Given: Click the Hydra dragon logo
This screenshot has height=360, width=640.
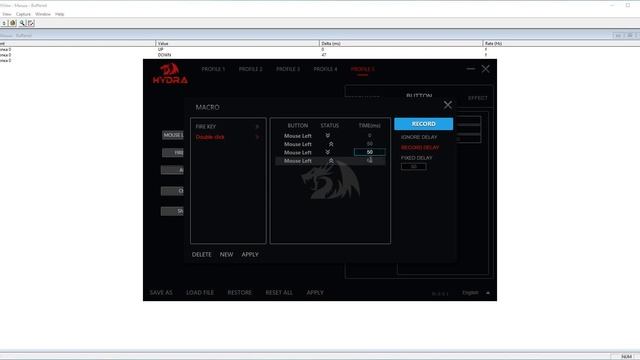Looking at the screenshot, I should 170,73.
